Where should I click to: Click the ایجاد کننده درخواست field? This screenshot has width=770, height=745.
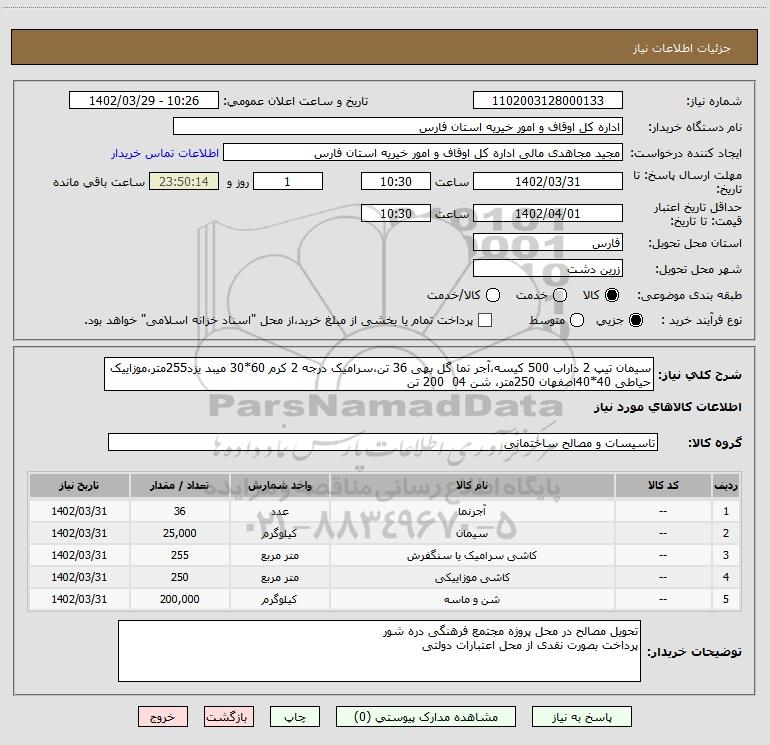(423, 153)
